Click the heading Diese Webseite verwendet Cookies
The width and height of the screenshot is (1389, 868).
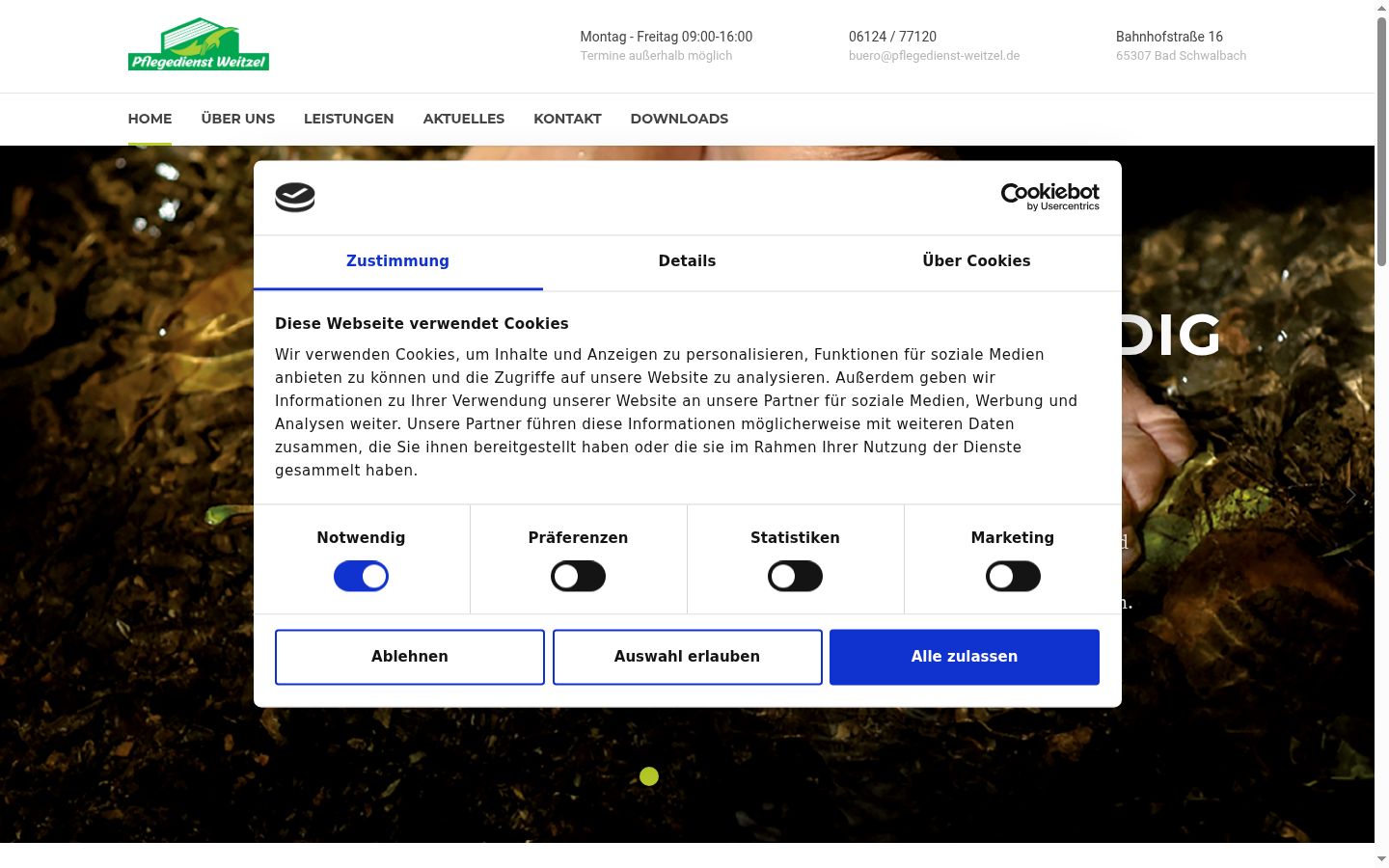coord(422,324)
